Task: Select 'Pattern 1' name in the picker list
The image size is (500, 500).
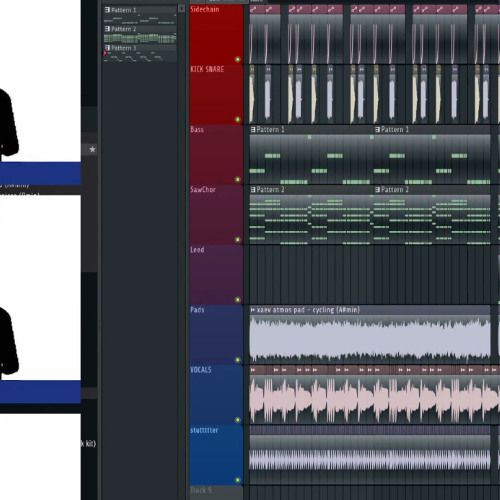Action: point(124,10)
